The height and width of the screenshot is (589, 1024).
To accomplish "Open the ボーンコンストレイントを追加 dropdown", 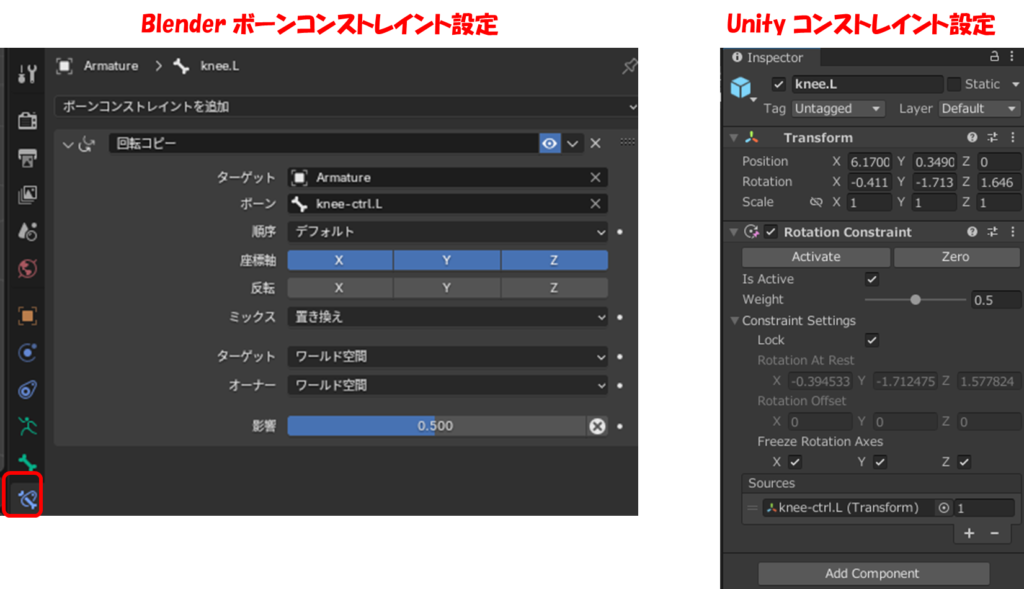I will coord(346,106).
